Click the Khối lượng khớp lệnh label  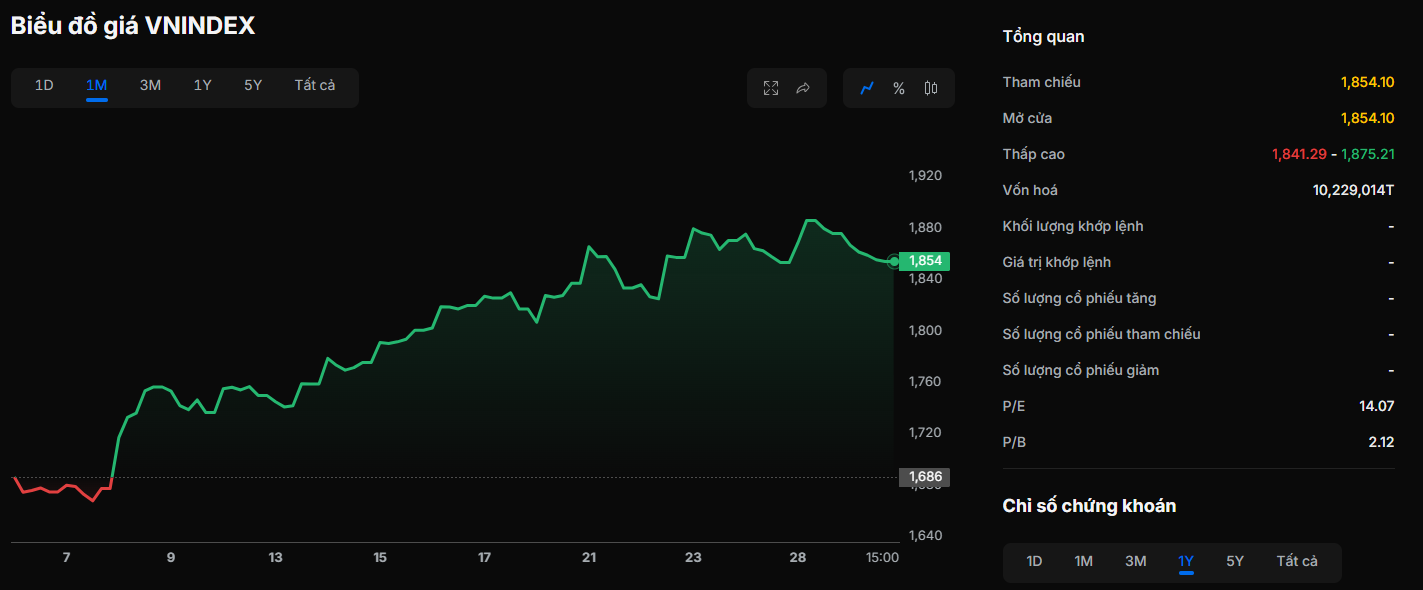pyautogui.click(x=1073, y=226)
